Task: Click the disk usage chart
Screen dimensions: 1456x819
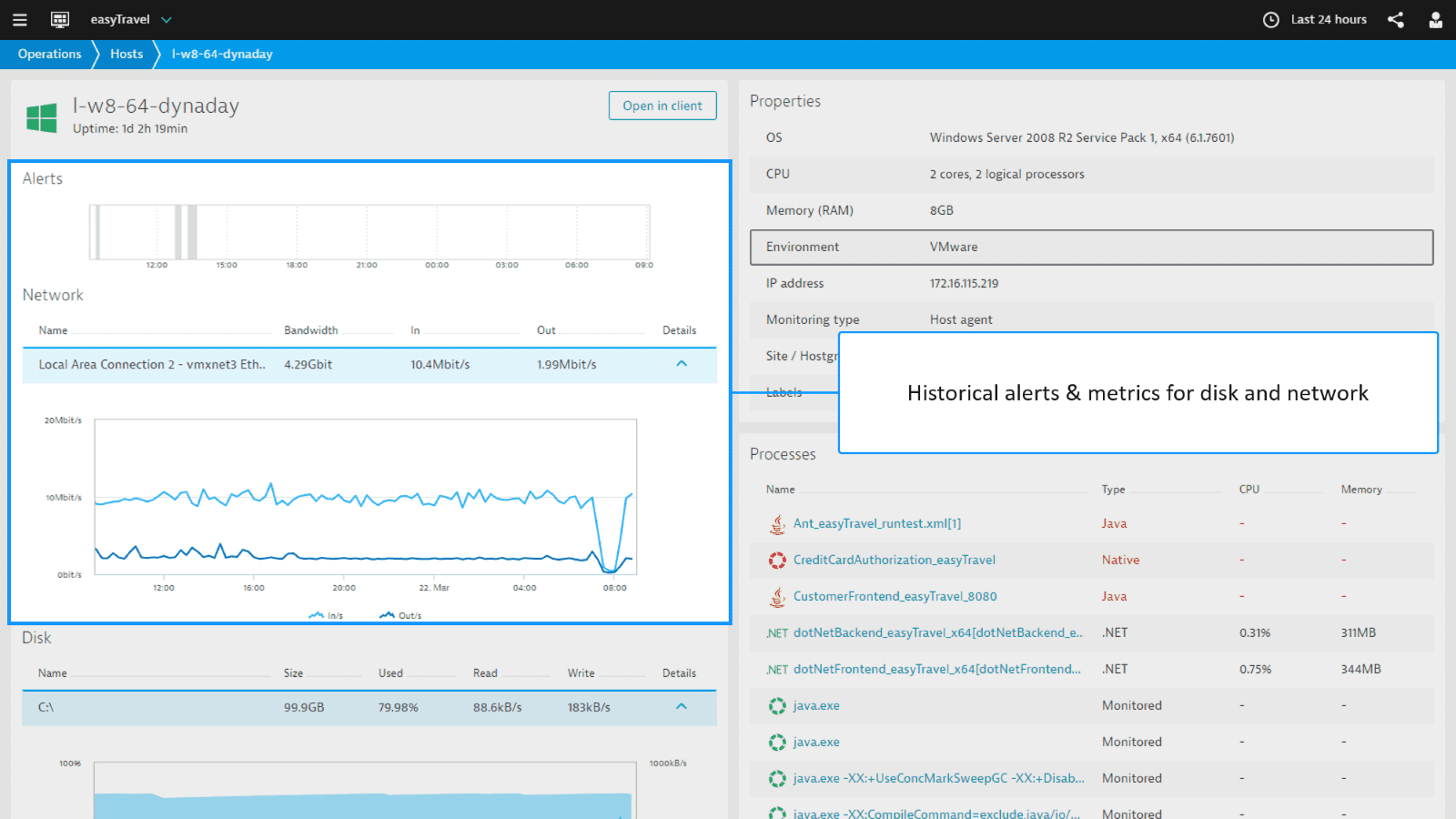Action: coord(364,790)
